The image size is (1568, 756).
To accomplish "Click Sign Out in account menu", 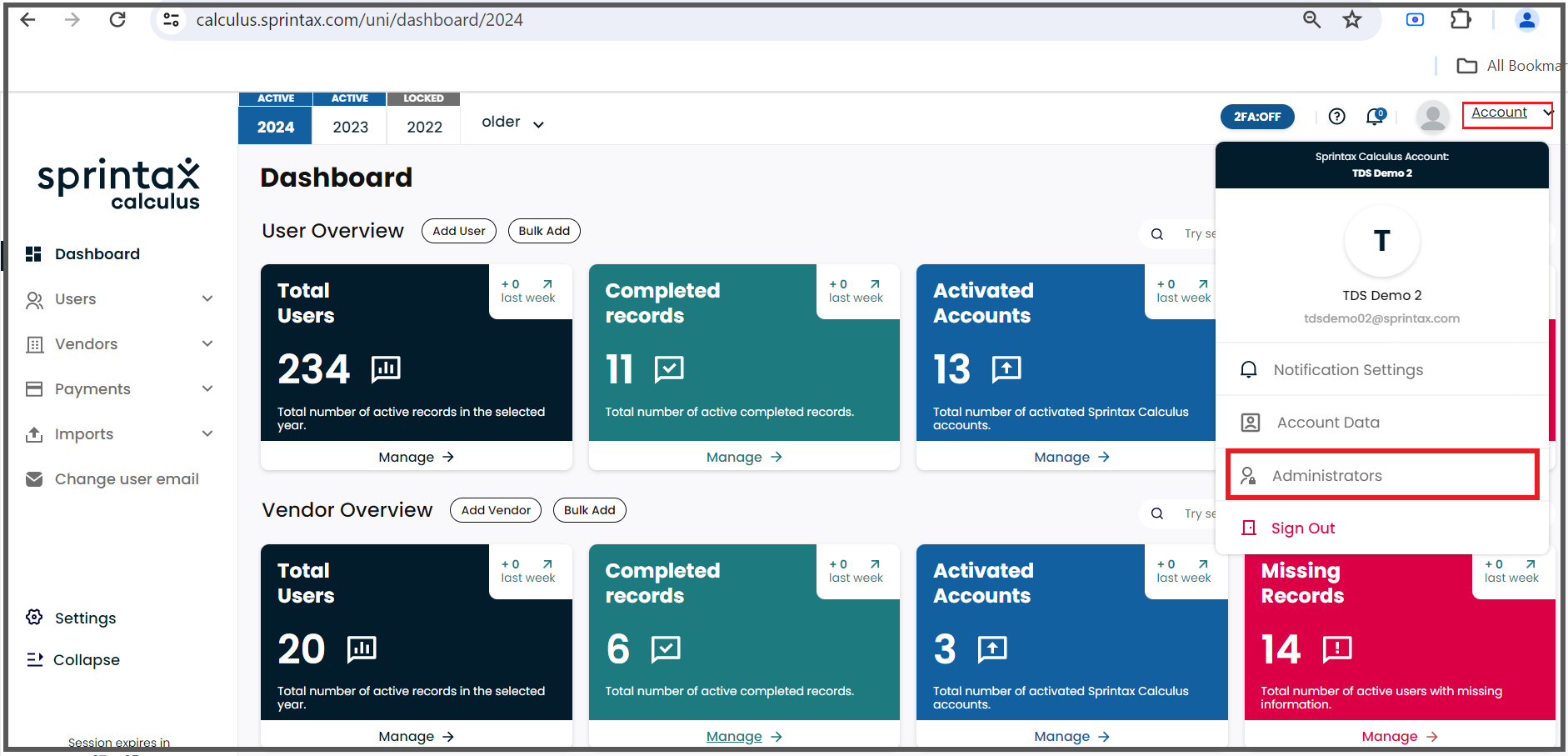I will click(x=1382, y=528).
